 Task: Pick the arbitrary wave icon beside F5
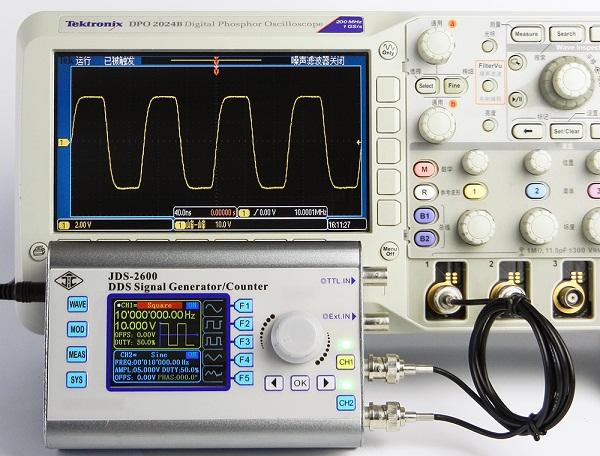point(214,373)
